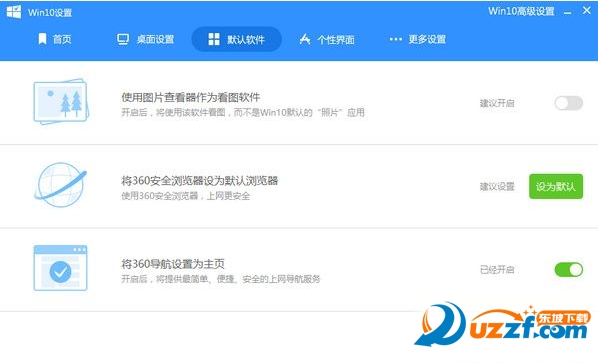
Task: Click the four-squares icon beside 默认软件
Action: [x=214, y=39]
